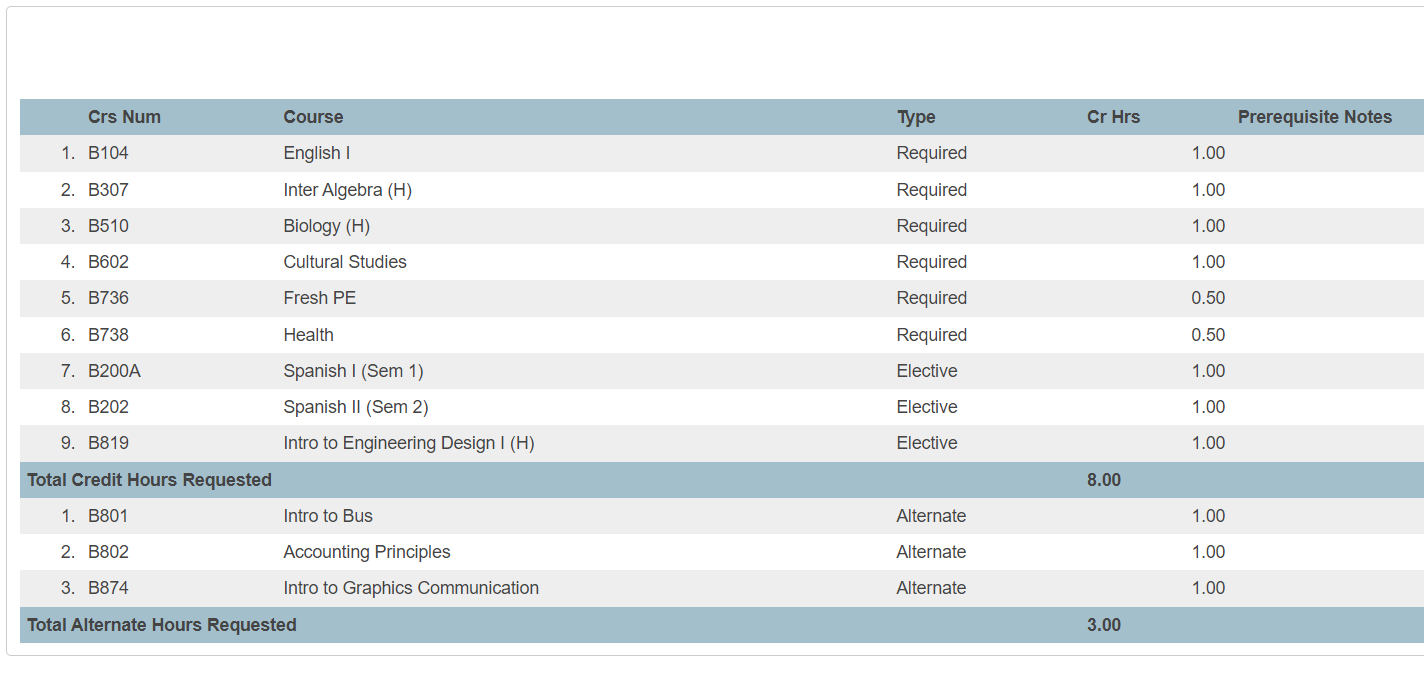Select Intro to Graphics Communication course
1424x681 pixels.
tap(410, 588)
